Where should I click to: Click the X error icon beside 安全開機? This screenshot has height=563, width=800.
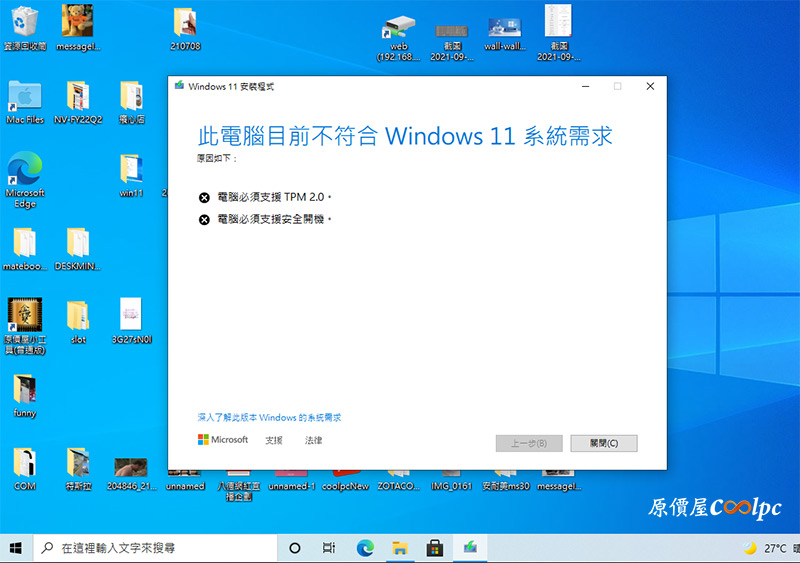click(x=204, y=220)
